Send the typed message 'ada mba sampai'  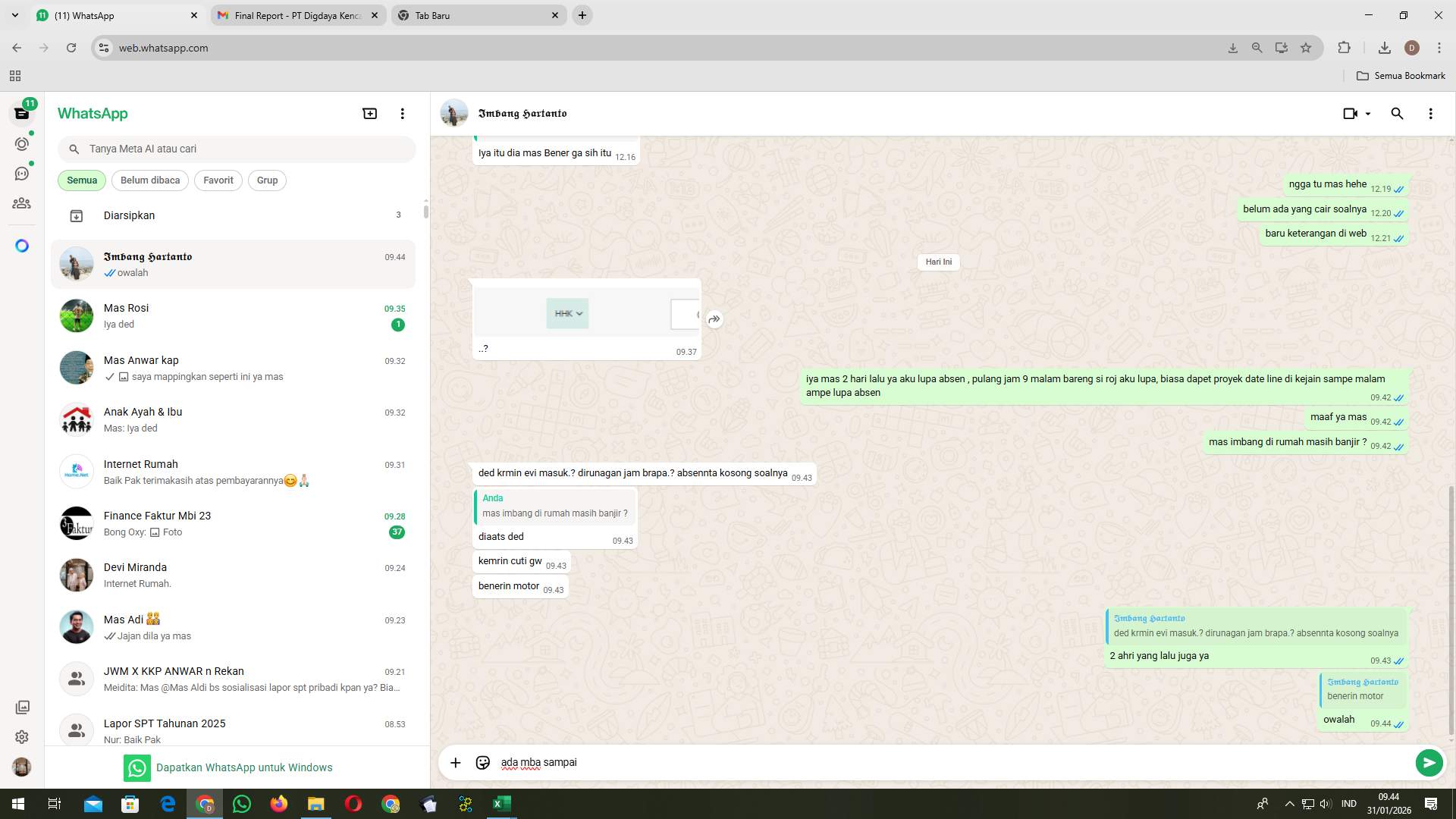pyautogui.click(x=1429, y=762)
